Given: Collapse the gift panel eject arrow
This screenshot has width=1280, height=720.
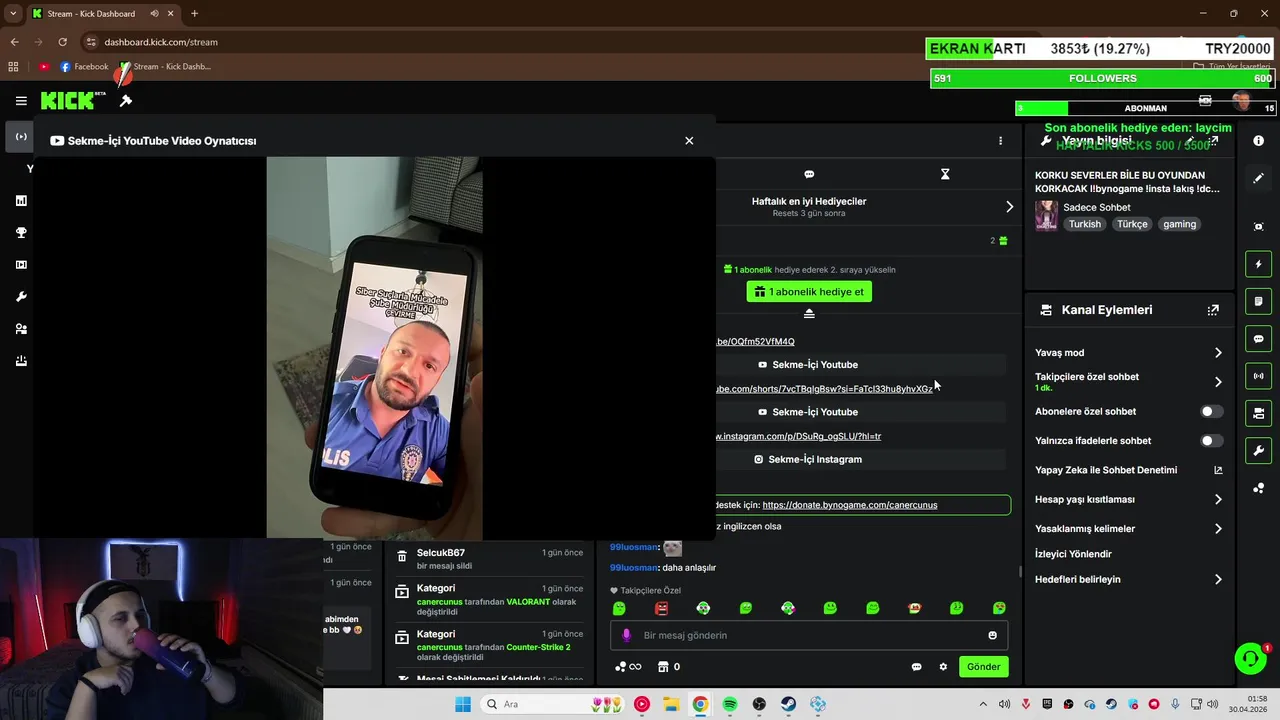Looking at the screenshot, I should (809, 314).
